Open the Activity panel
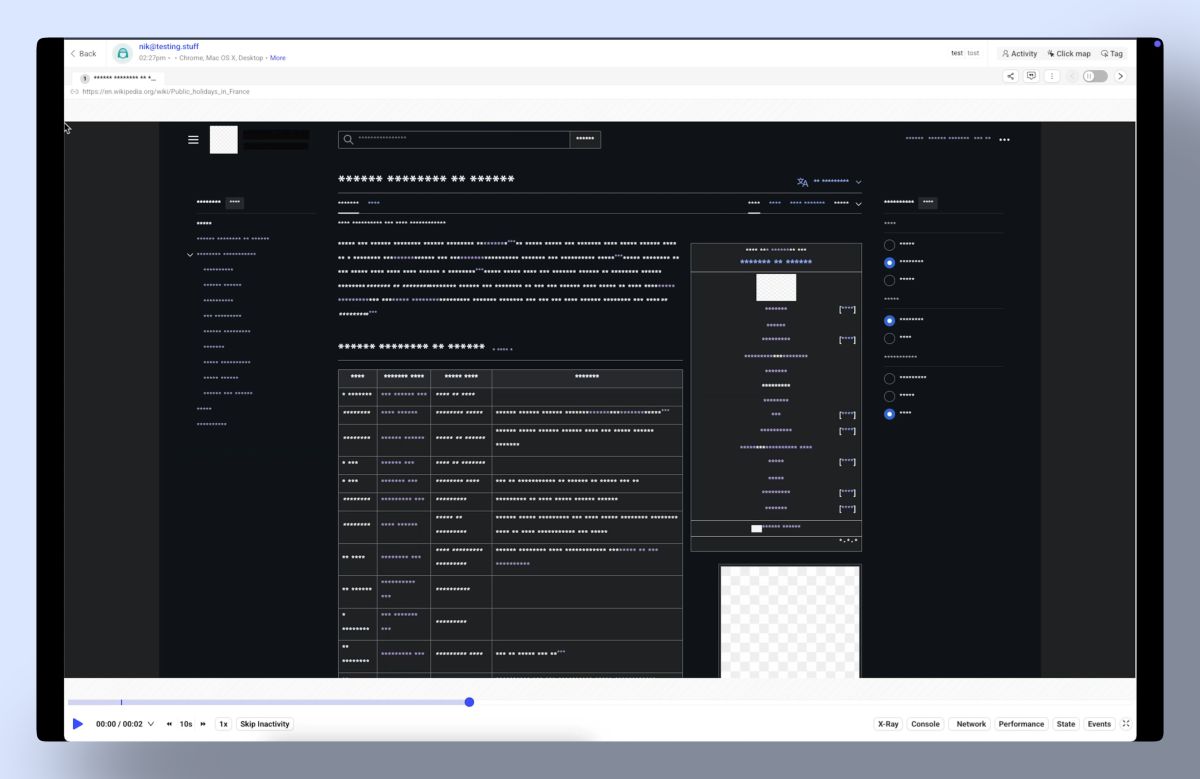The width and height of the screenshot is (1200, 779). 1020,54
